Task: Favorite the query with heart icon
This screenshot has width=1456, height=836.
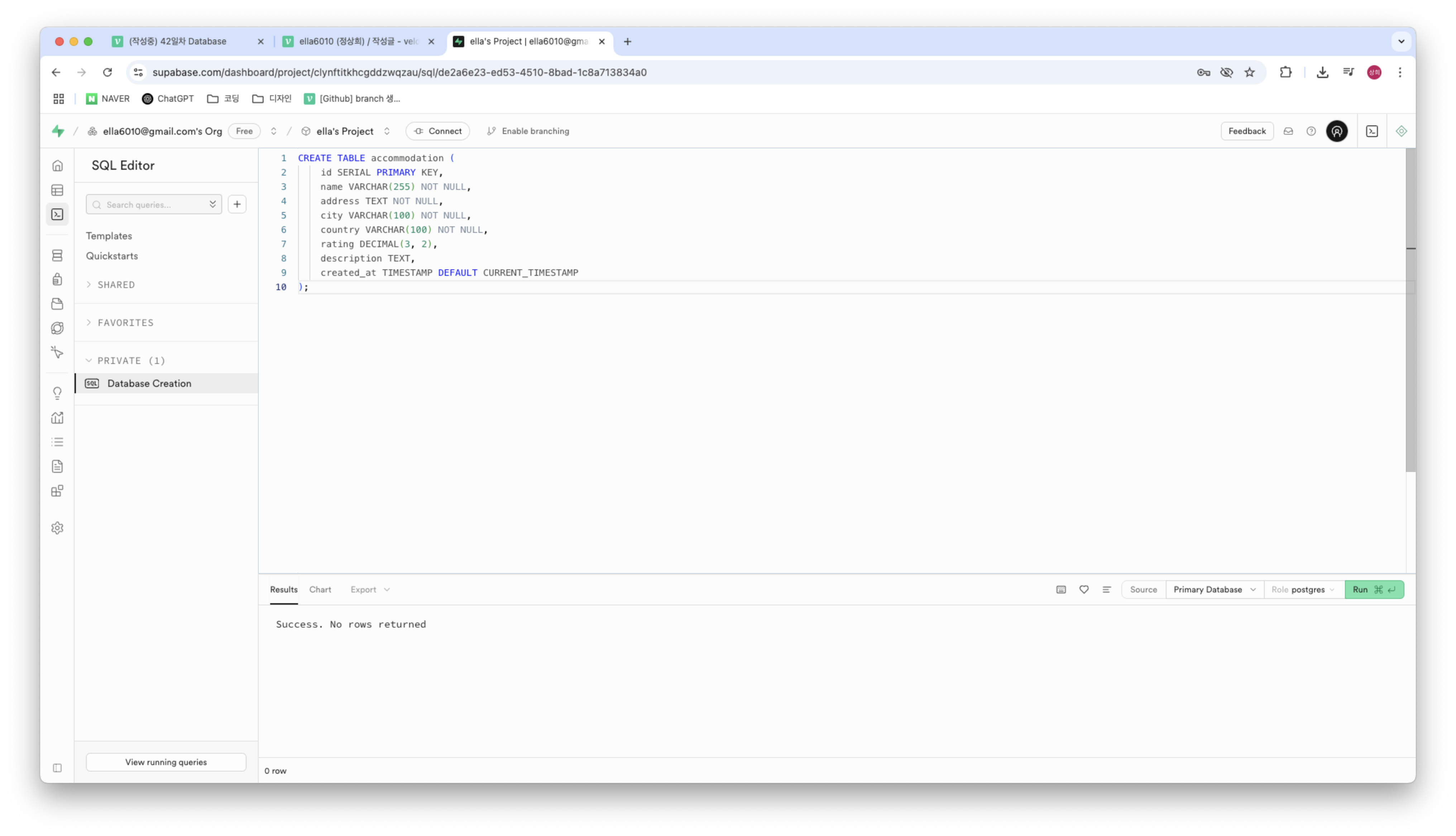Action: (x=1083, y=590)
